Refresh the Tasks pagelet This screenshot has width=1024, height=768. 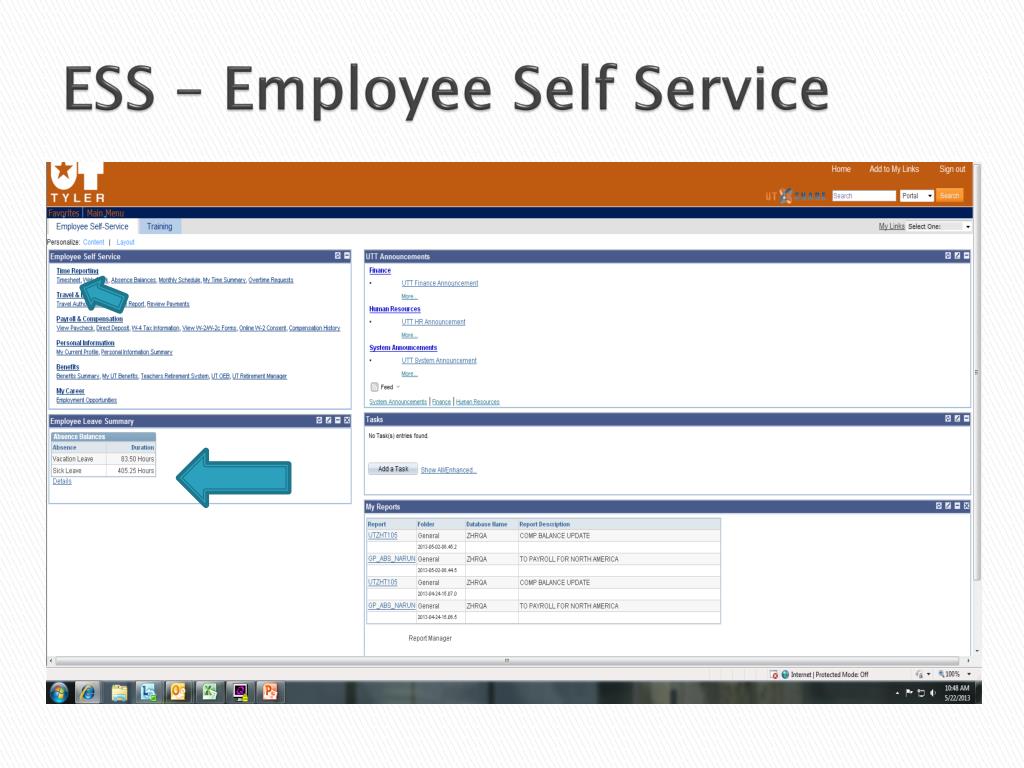[x=948, y=419]
